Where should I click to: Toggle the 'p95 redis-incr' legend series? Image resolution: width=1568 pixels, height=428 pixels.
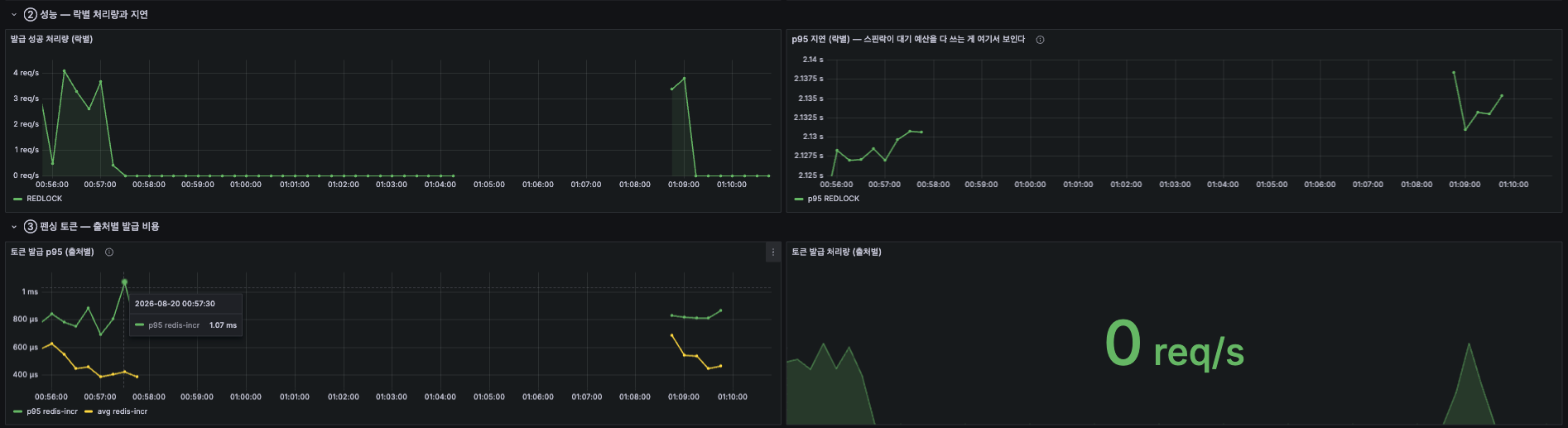(x=52, y=411)
